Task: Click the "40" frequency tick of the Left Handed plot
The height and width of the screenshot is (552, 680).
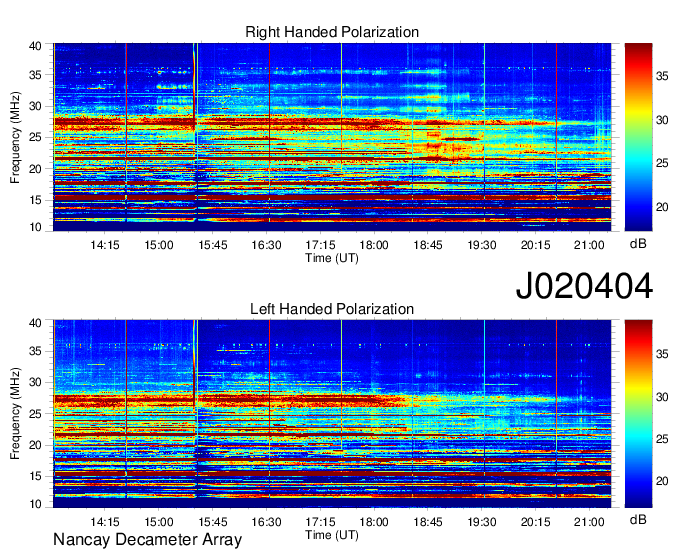Action: [x=36, y=323]
